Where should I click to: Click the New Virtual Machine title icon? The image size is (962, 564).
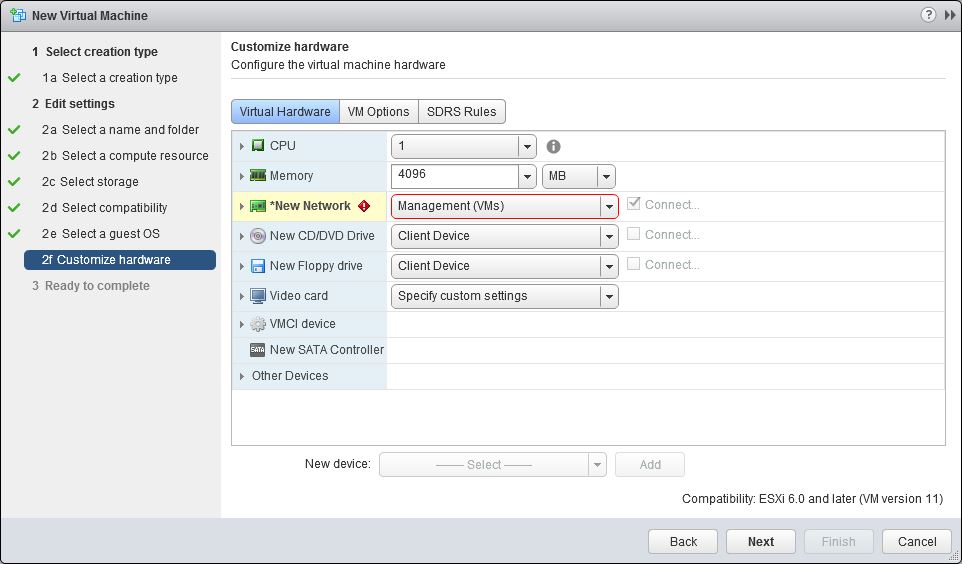pos(18,15)
